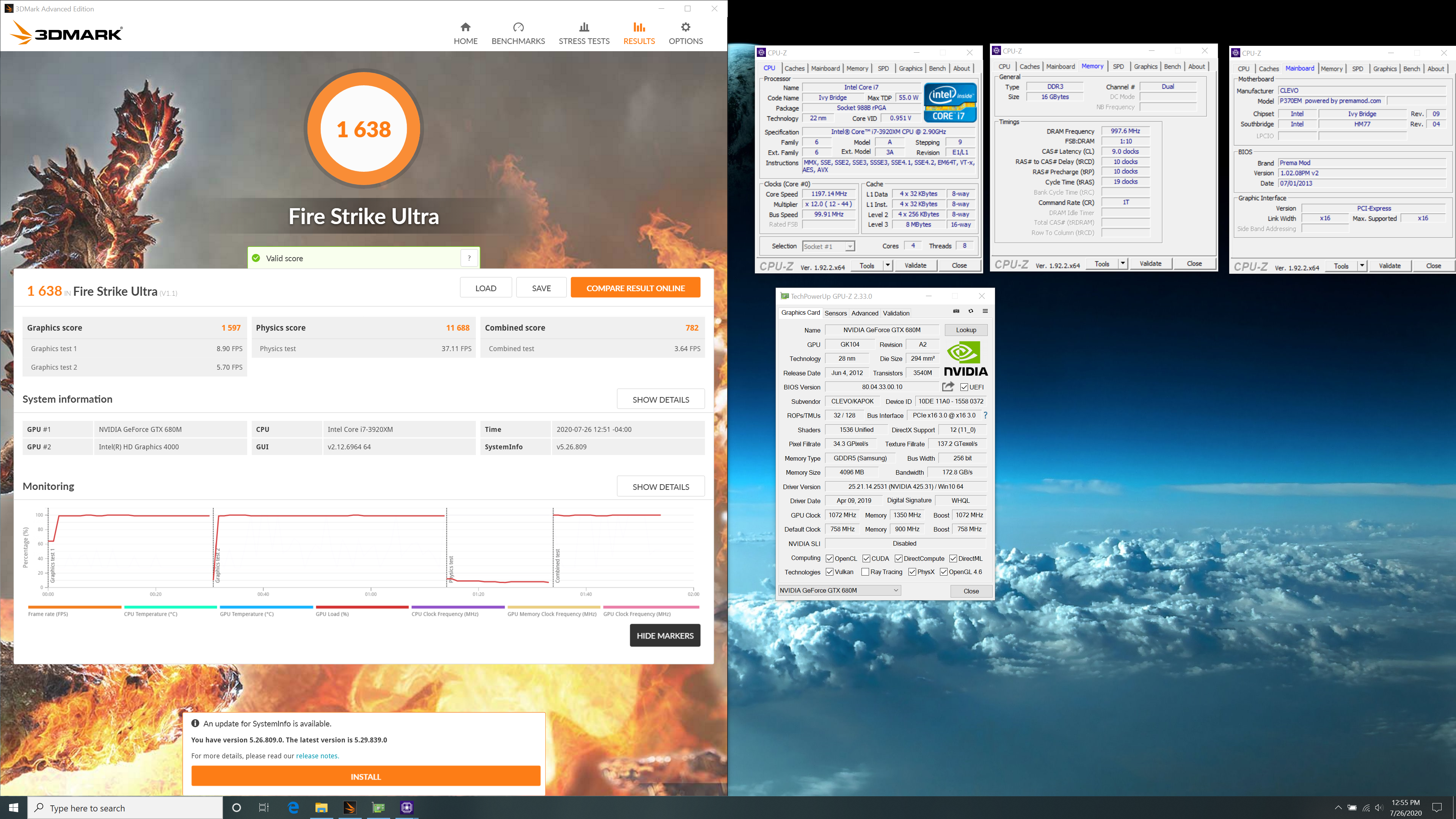The width and height of the screenshot is (1456, 819).
Task: Click the teal CPU Temperature legend bar
Action: click(x=170, y=607)
